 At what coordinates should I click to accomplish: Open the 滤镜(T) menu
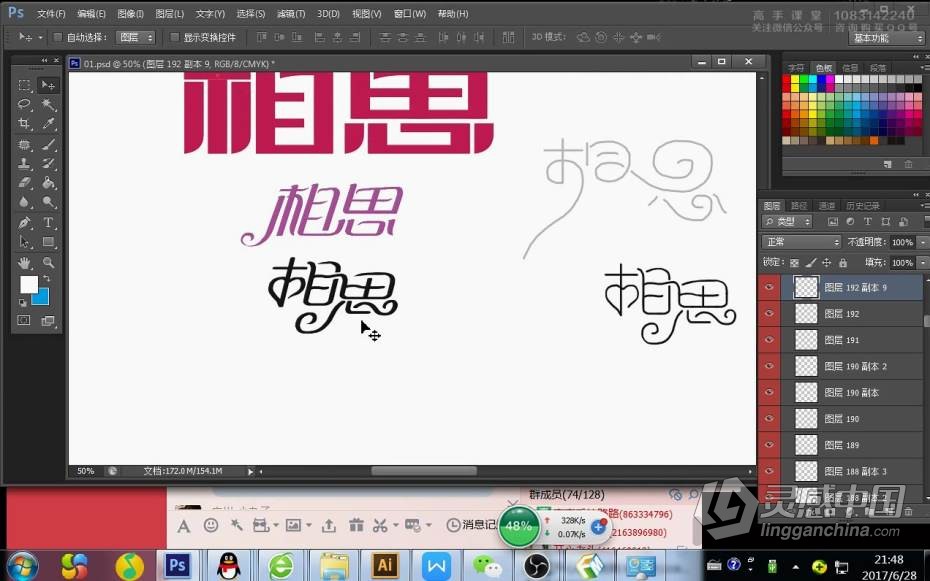[x=291, y=13]
